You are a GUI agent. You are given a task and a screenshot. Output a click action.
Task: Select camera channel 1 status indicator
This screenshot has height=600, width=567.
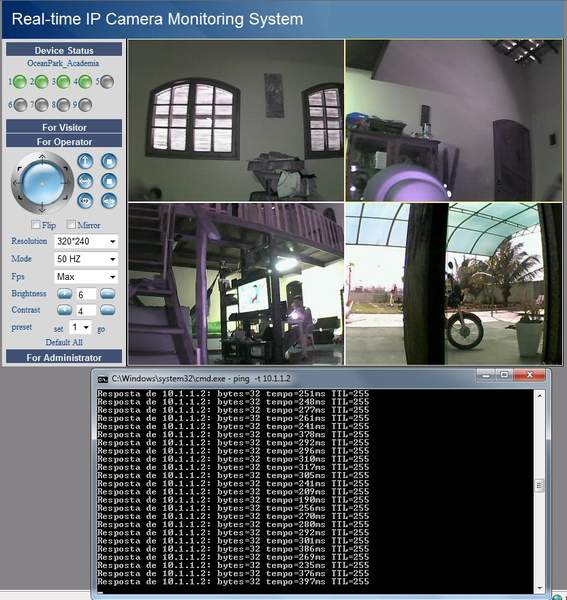[x=20, y=82]
